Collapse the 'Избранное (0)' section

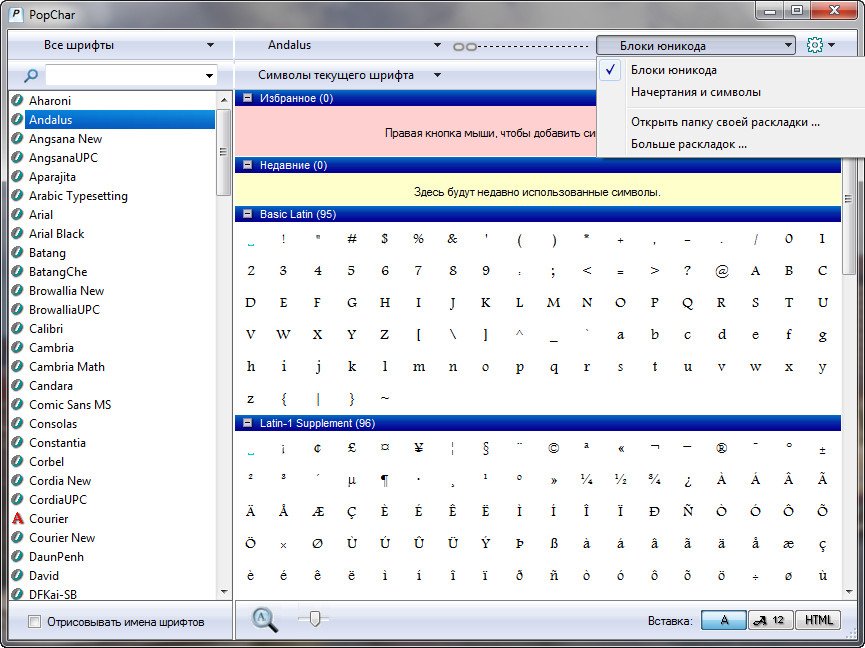[x=248, y=98]
